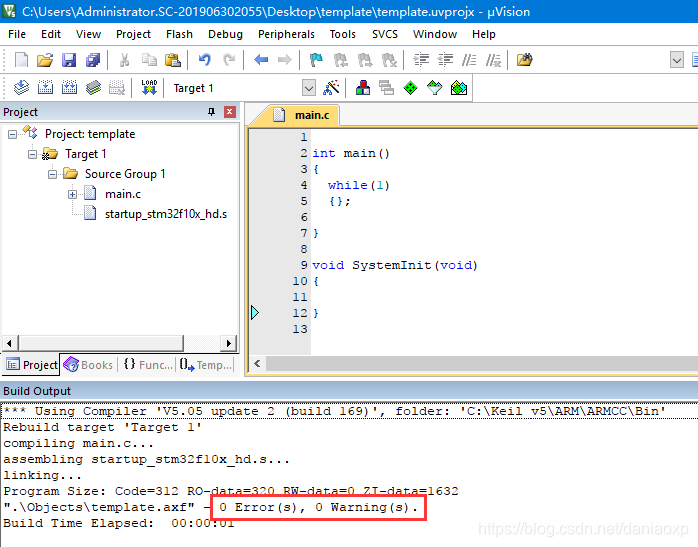Screen dimensions: 698x547
Task: Save the current file with the floppy icon
Action: (x=69, y=60)
